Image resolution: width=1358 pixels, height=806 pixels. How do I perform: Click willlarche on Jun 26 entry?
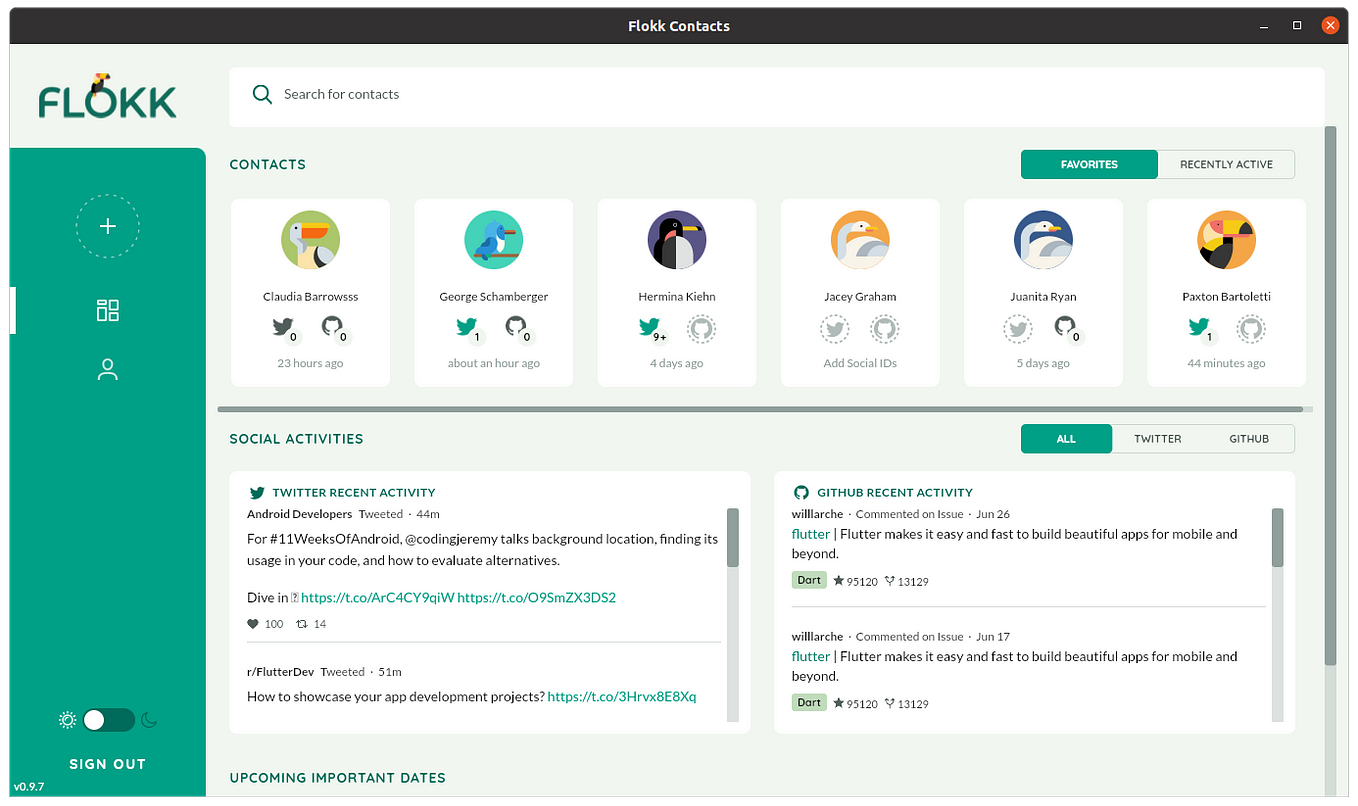(x=817, y=514)
